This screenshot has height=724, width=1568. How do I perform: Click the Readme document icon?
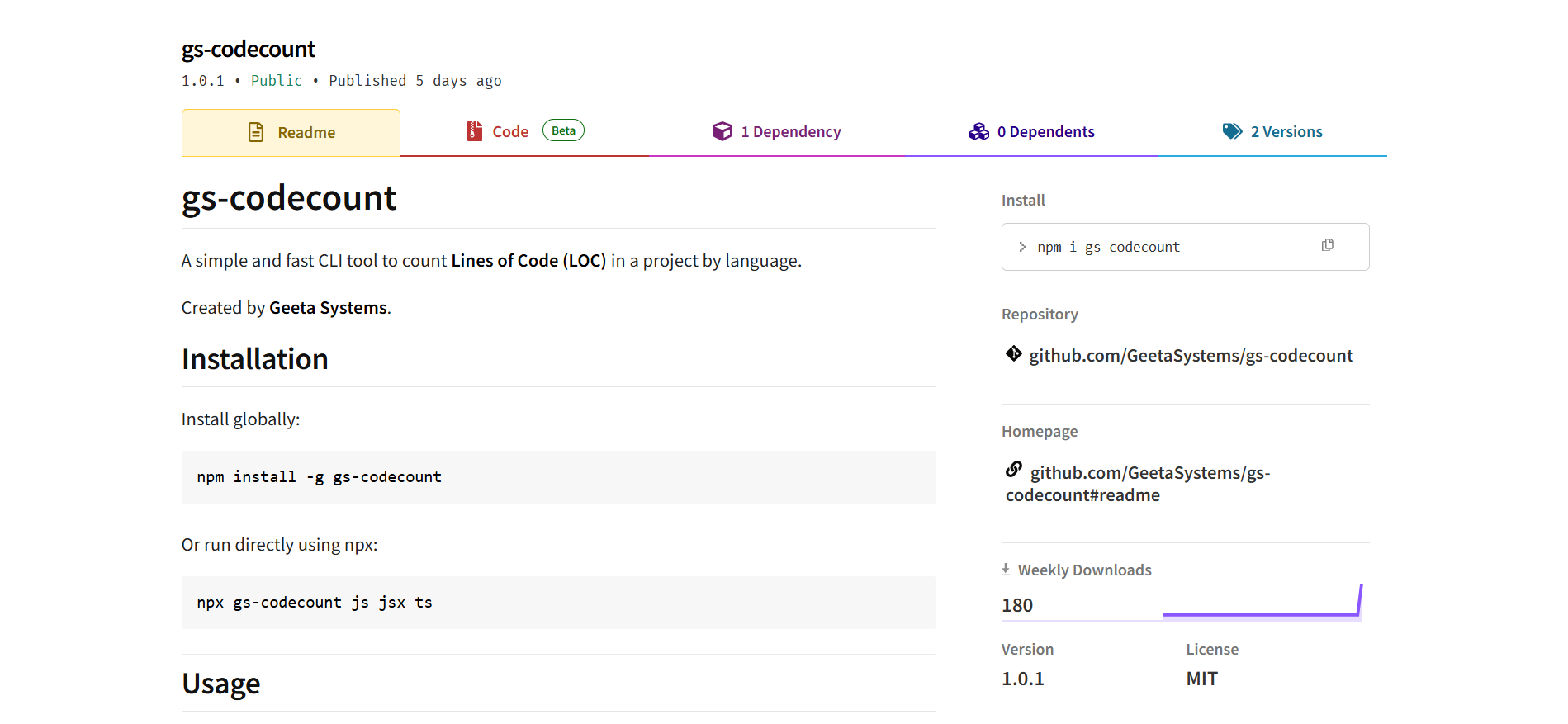(256, 132)
